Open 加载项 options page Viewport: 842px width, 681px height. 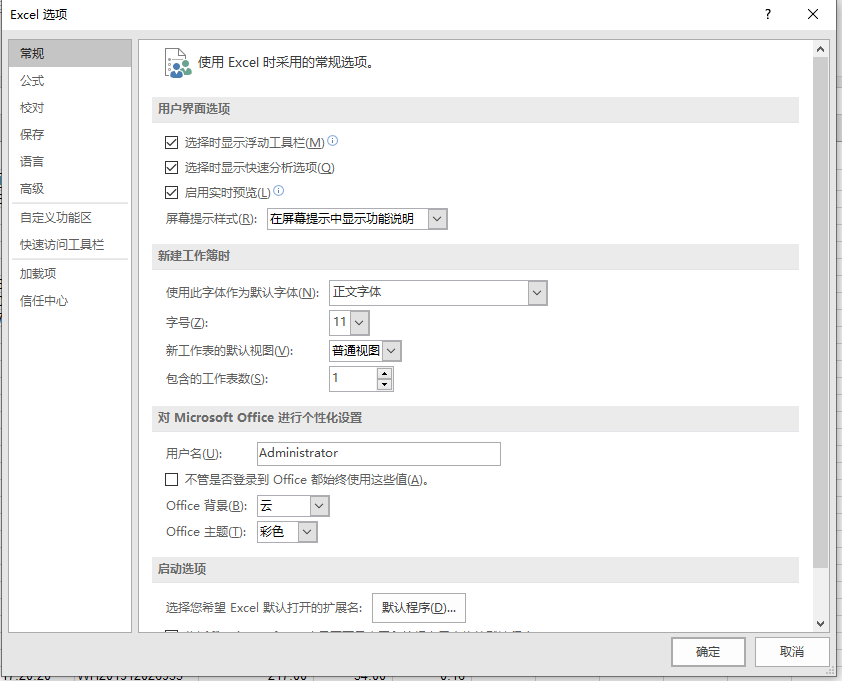(x=70, y=273)
